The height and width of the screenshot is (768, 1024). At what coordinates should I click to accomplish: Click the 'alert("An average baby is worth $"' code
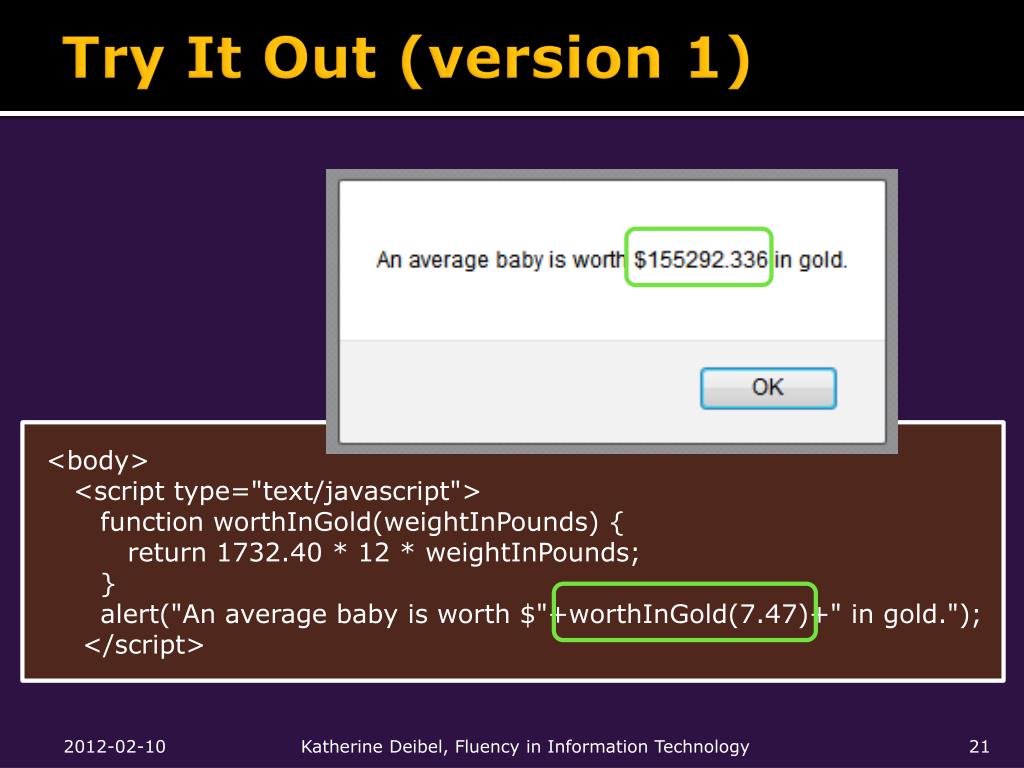[323, 614]
